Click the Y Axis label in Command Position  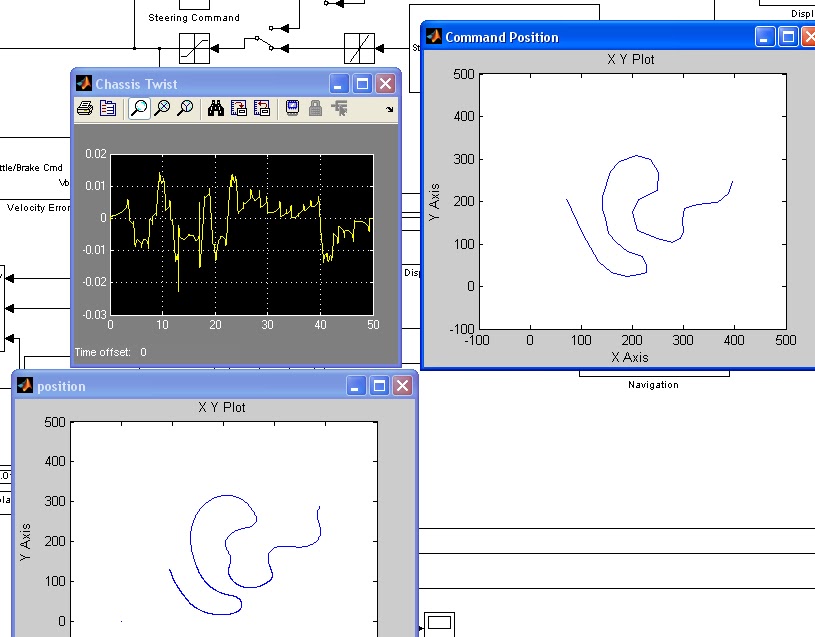435,202
